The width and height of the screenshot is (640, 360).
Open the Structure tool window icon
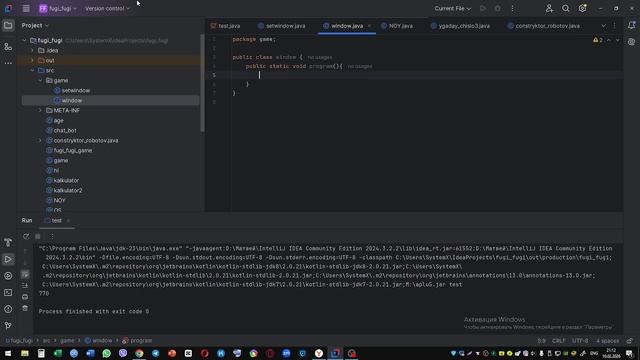tap(8, 47)
